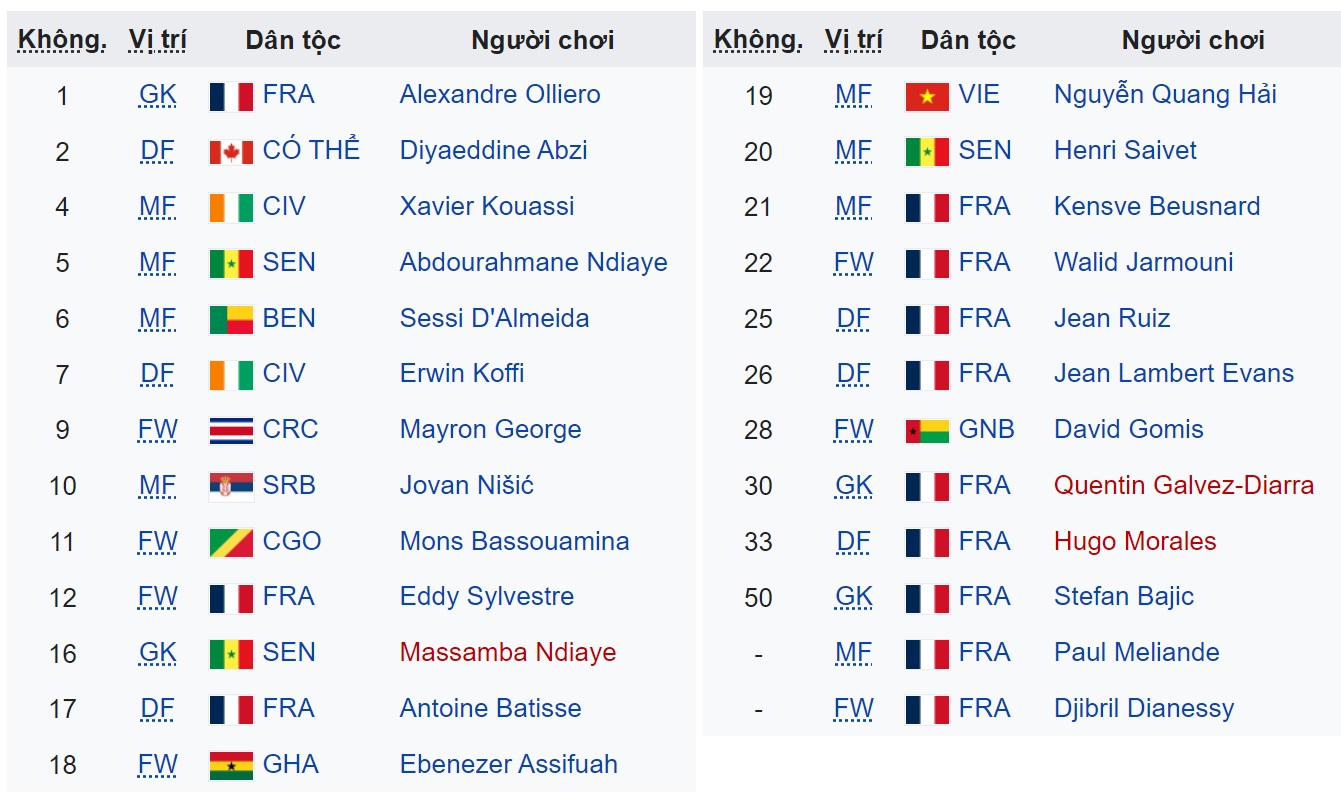Click the Ghana flag beside GHA
Screen dimensions: 1341x793
tap(231, 766)
